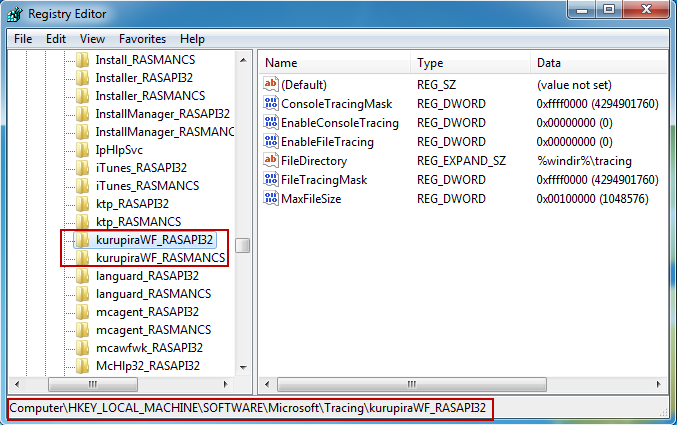Image resolution: width=677 pixels, height=425 pixels.
Task: Select the IpHlpSvc key in the tree
Action: (119, 150)
